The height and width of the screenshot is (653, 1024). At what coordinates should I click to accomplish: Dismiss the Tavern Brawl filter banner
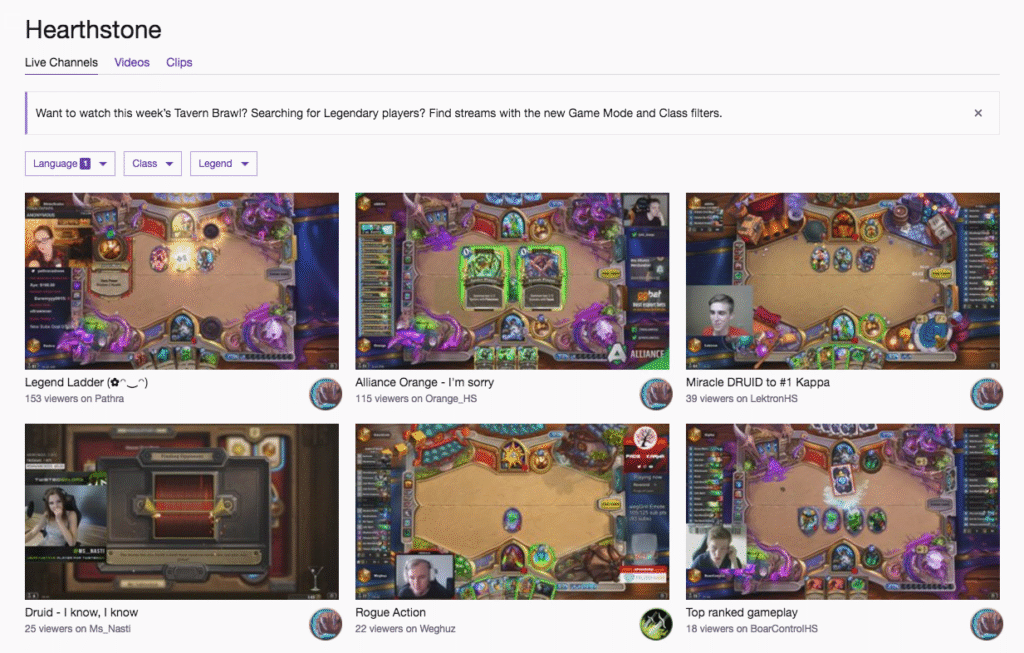coord(978,113)
